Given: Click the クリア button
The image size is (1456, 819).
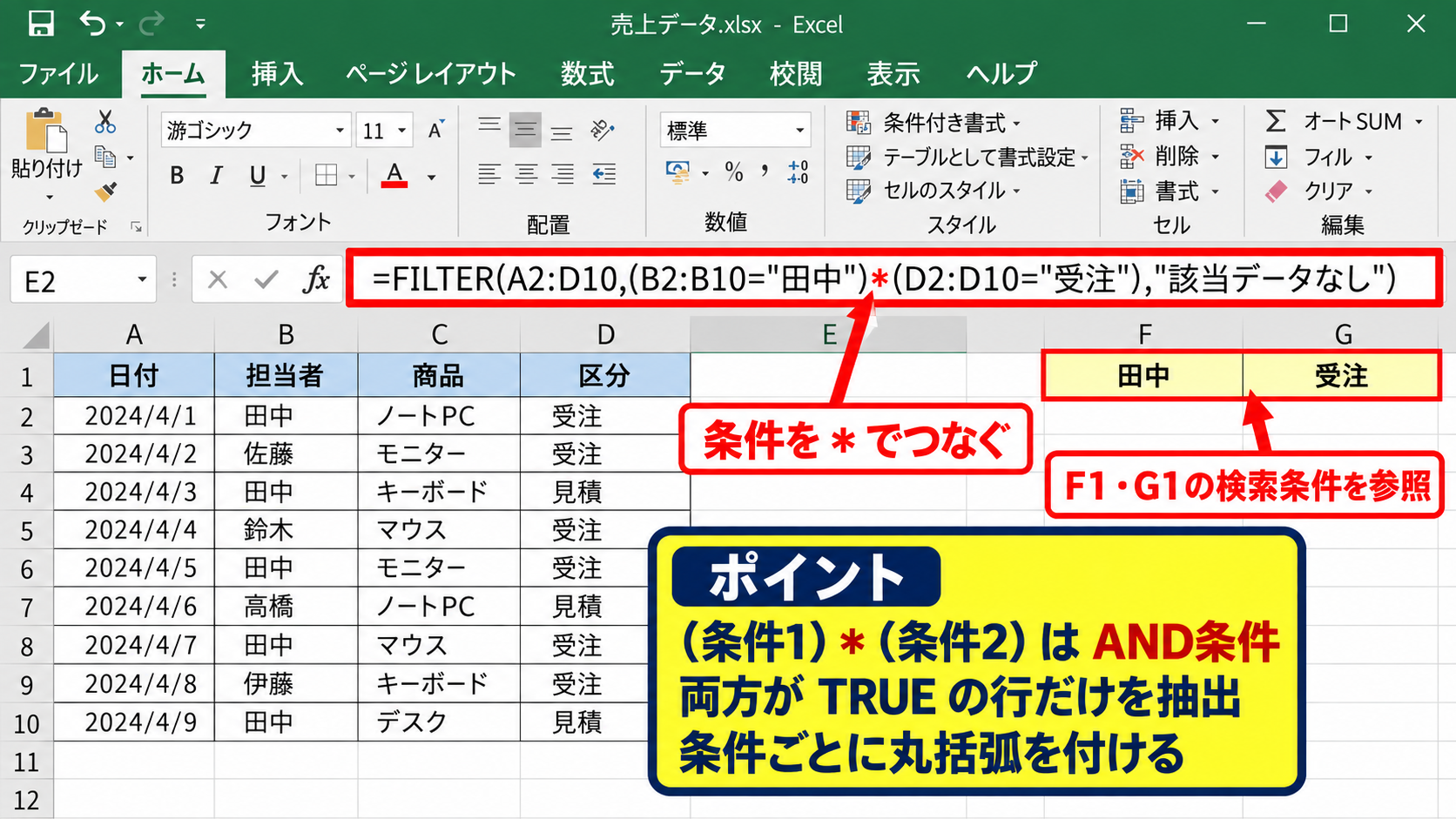Looking at the screenshot, I should click(1318, 191).
